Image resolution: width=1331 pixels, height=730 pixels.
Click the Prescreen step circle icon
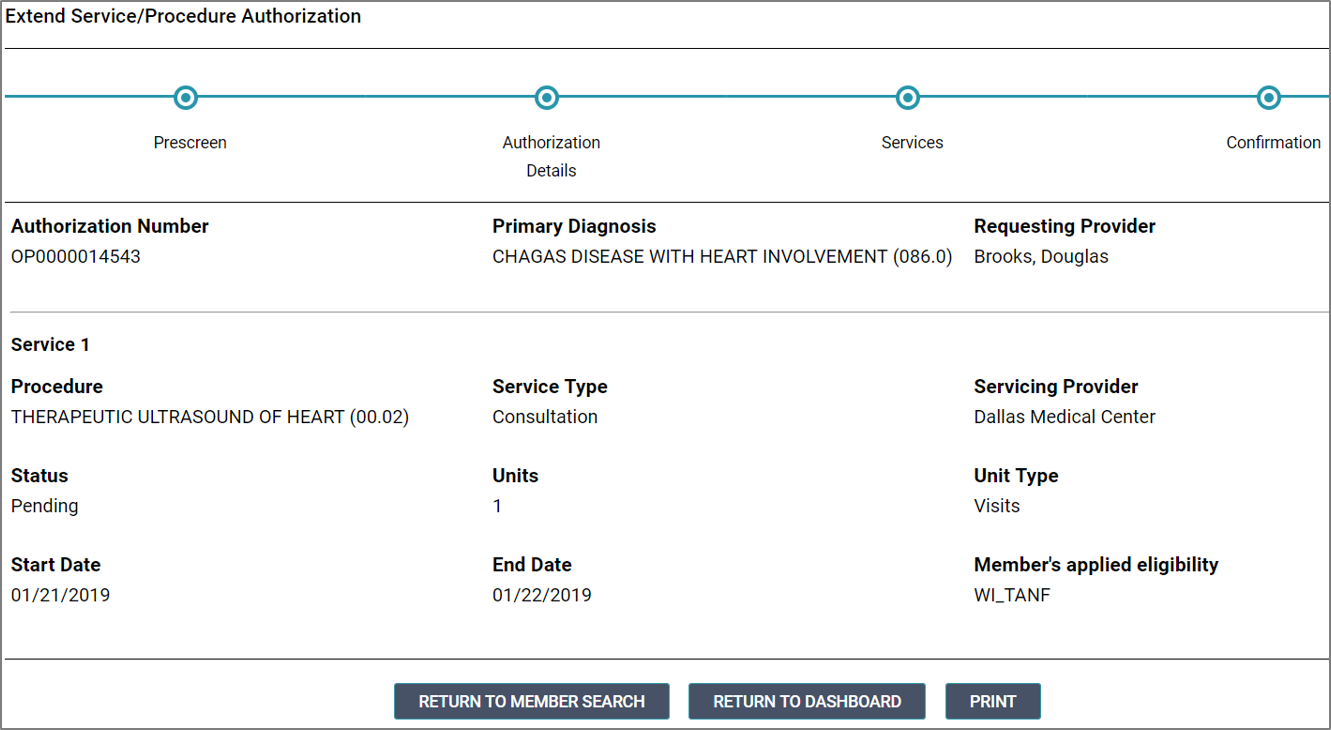[185, 97]
